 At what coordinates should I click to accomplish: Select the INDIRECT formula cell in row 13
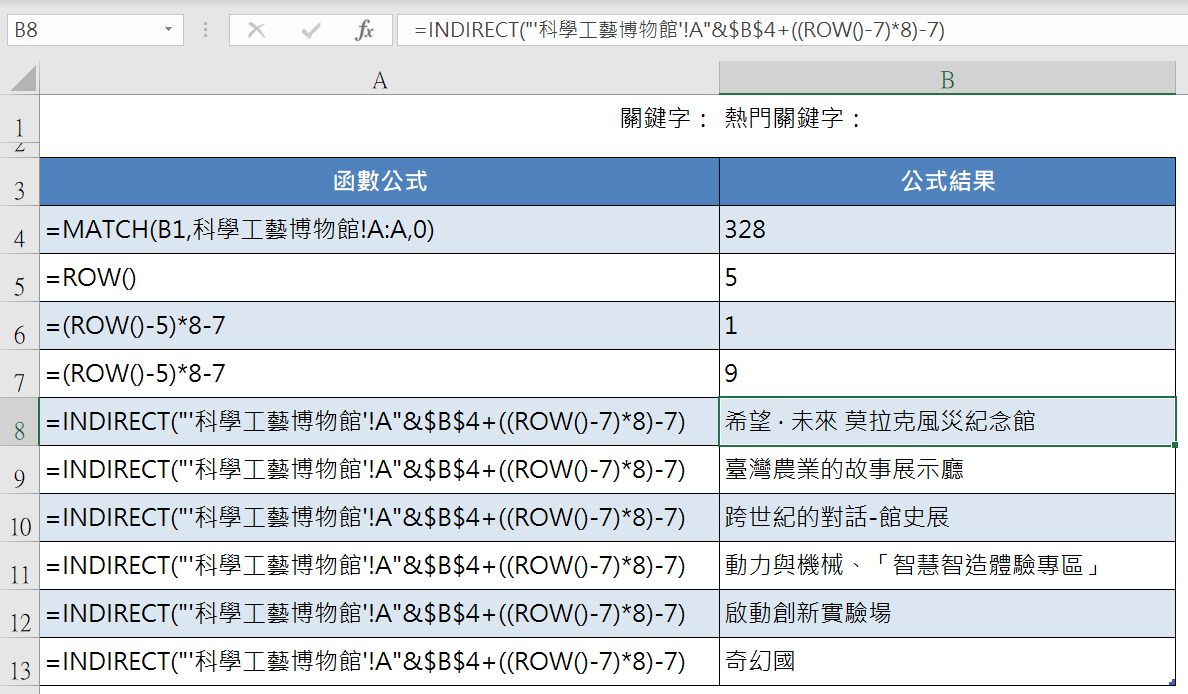[380, 661]
